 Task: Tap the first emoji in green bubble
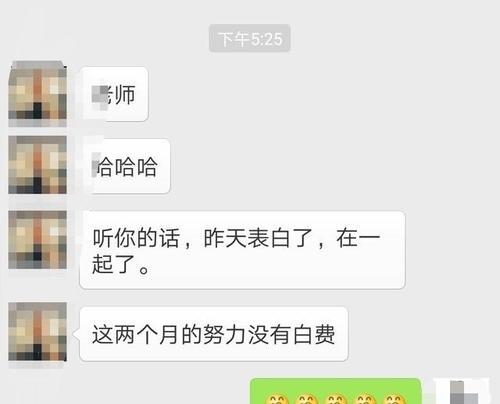(x=277, y=399)
